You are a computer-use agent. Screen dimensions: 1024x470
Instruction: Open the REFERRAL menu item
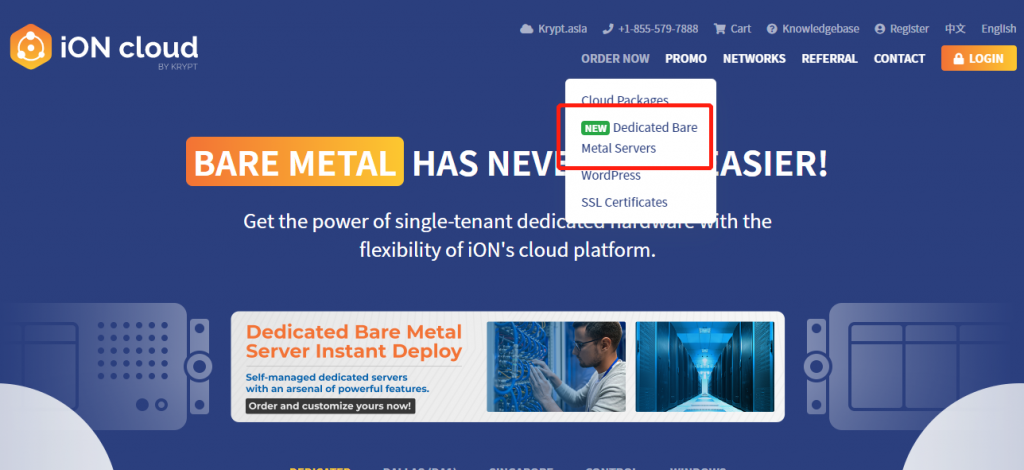[x=829, y=59]
